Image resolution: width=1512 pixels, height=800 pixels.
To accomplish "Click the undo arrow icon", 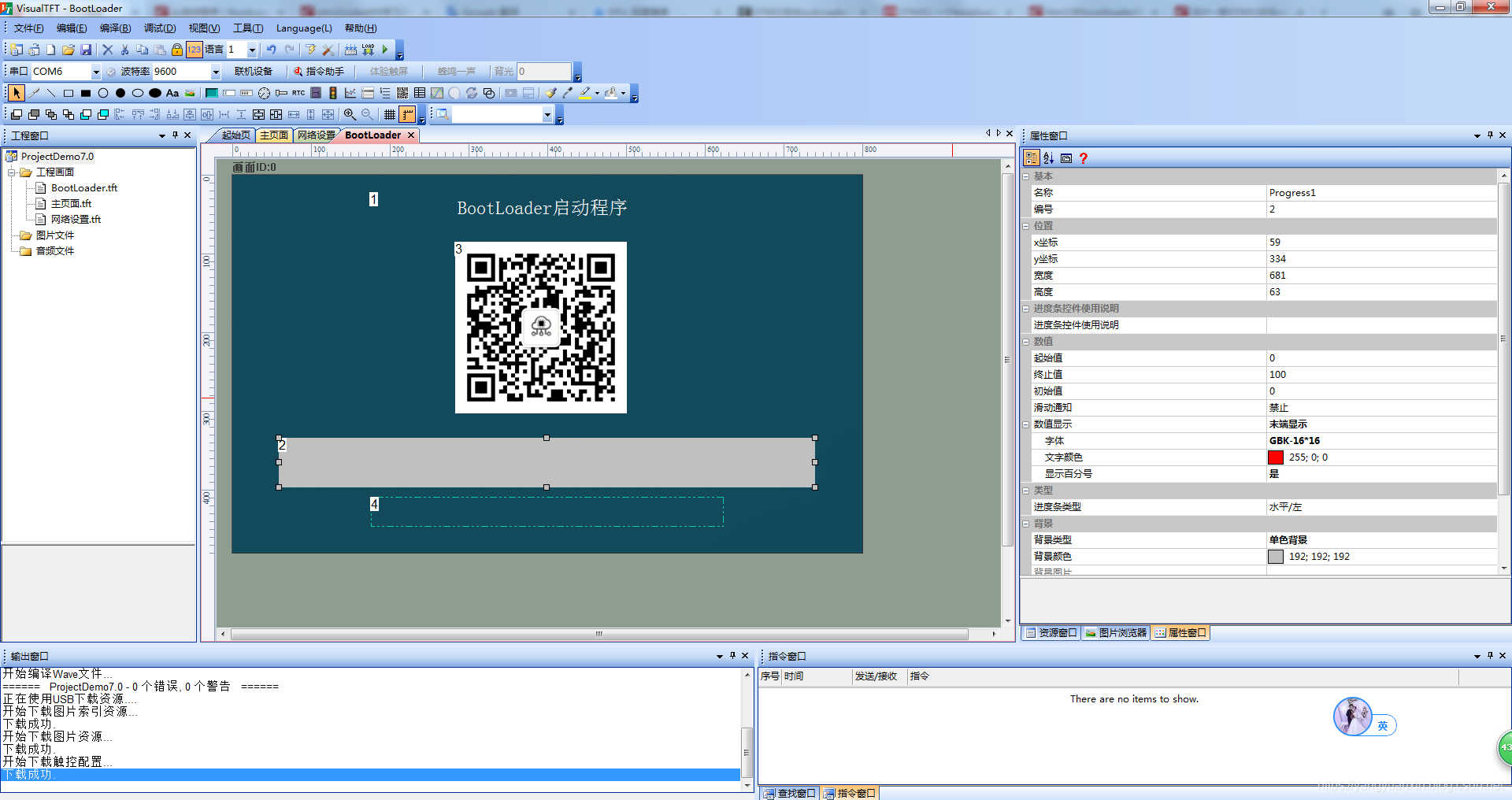I will pos(271,50).
